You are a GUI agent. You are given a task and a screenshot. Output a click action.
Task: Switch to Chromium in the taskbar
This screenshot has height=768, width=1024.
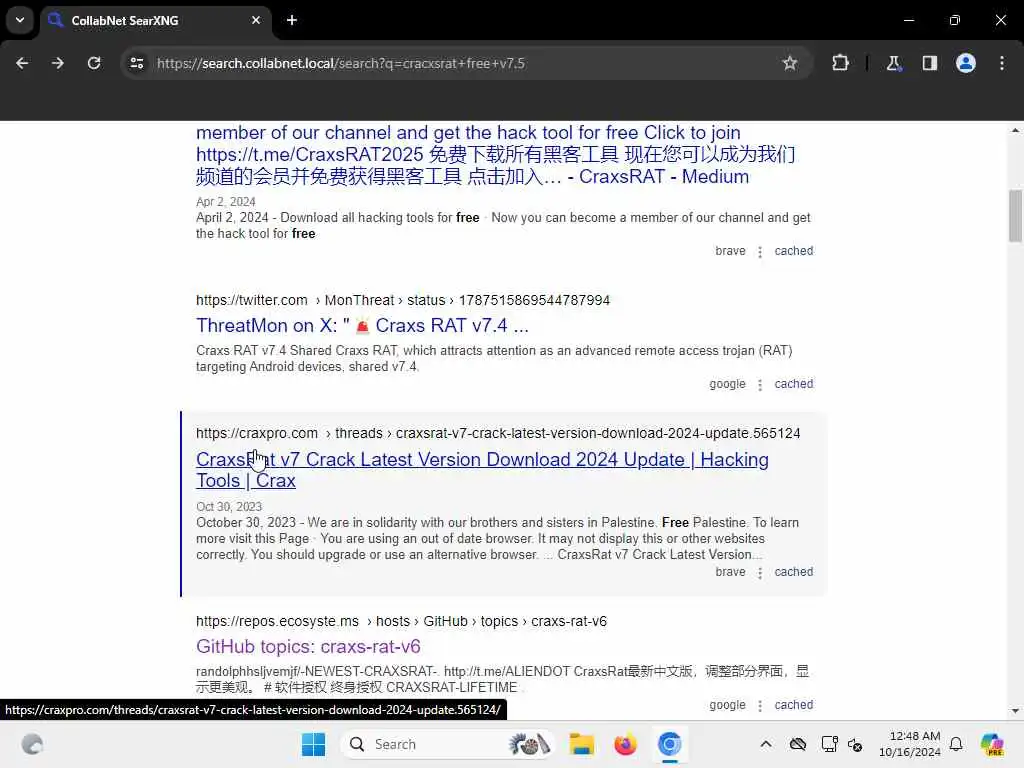coord(669,744)
